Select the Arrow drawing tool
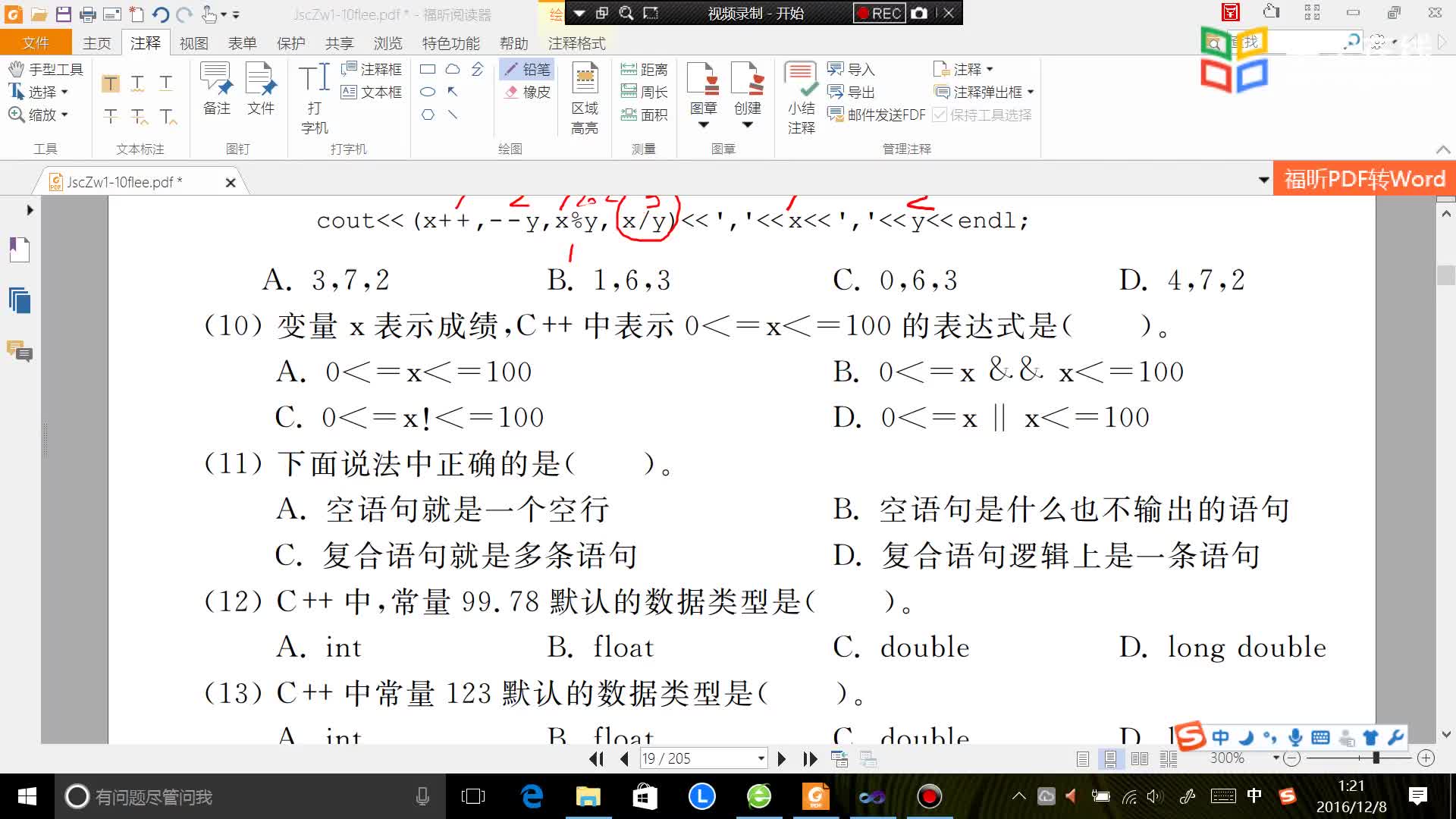Screen dimensions: 1456x819 click(x=453, y=92)
